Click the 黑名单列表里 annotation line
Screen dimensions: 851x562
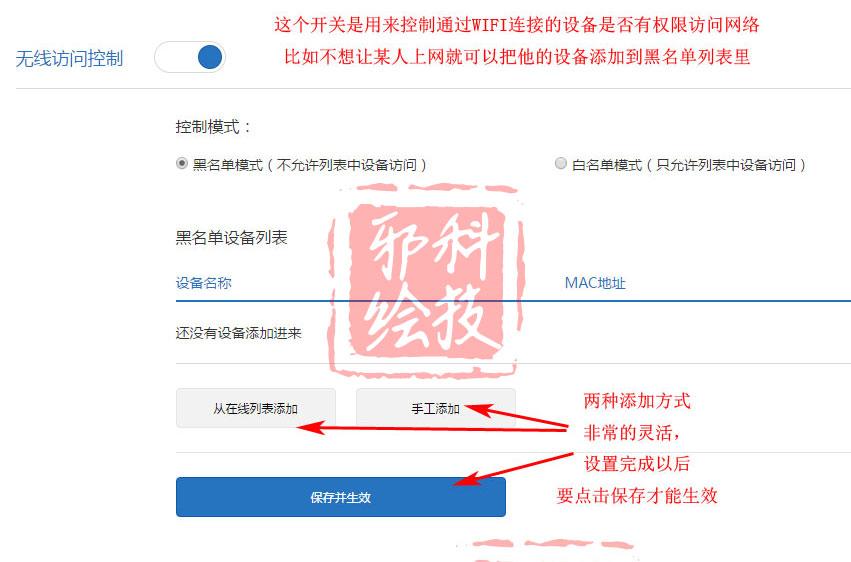(x=517, y=56)
